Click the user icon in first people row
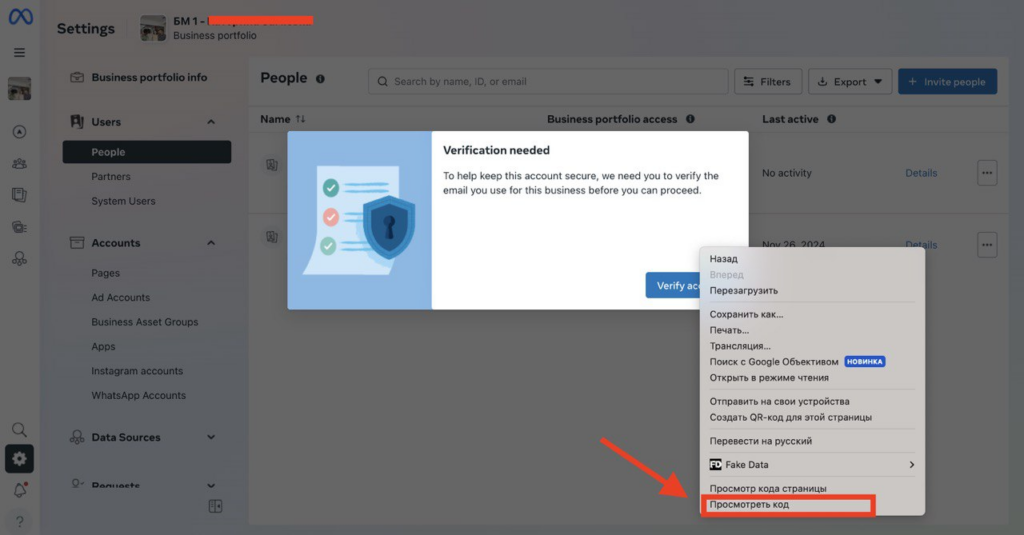Viewport: 1024px width, 535px height. 272,165
